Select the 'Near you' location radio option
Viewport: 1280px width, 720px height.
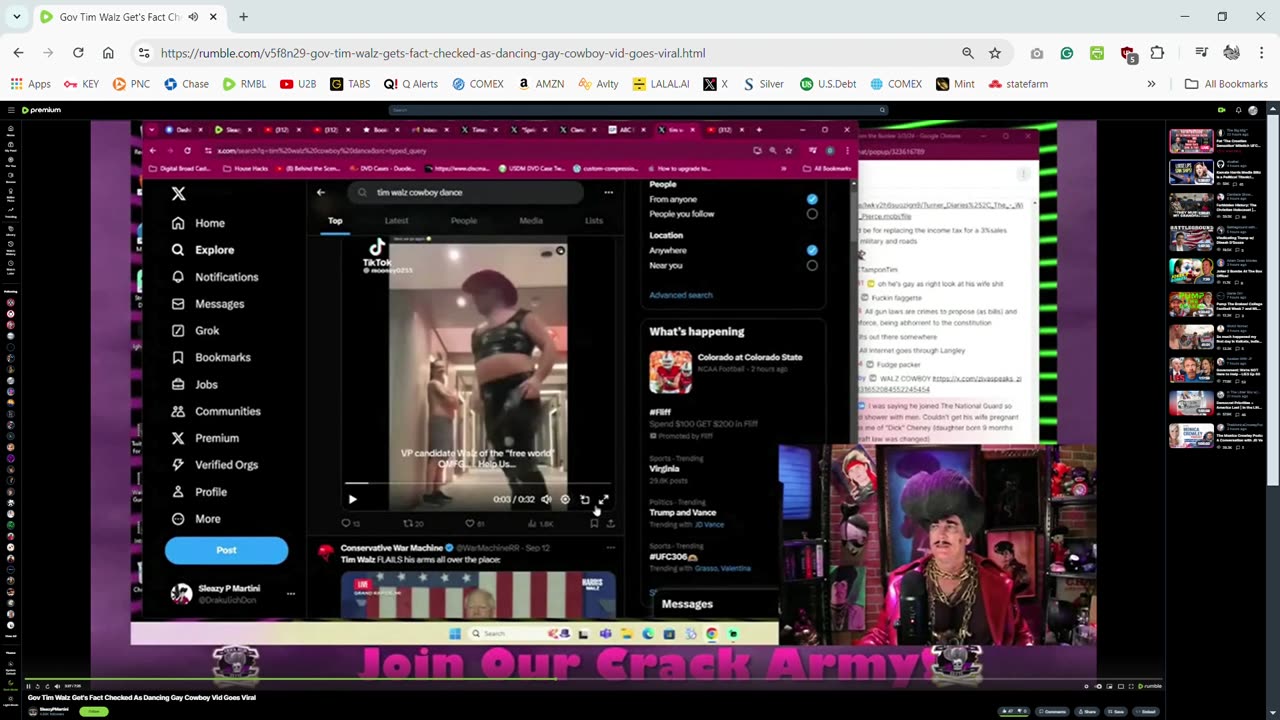[812, 265]
